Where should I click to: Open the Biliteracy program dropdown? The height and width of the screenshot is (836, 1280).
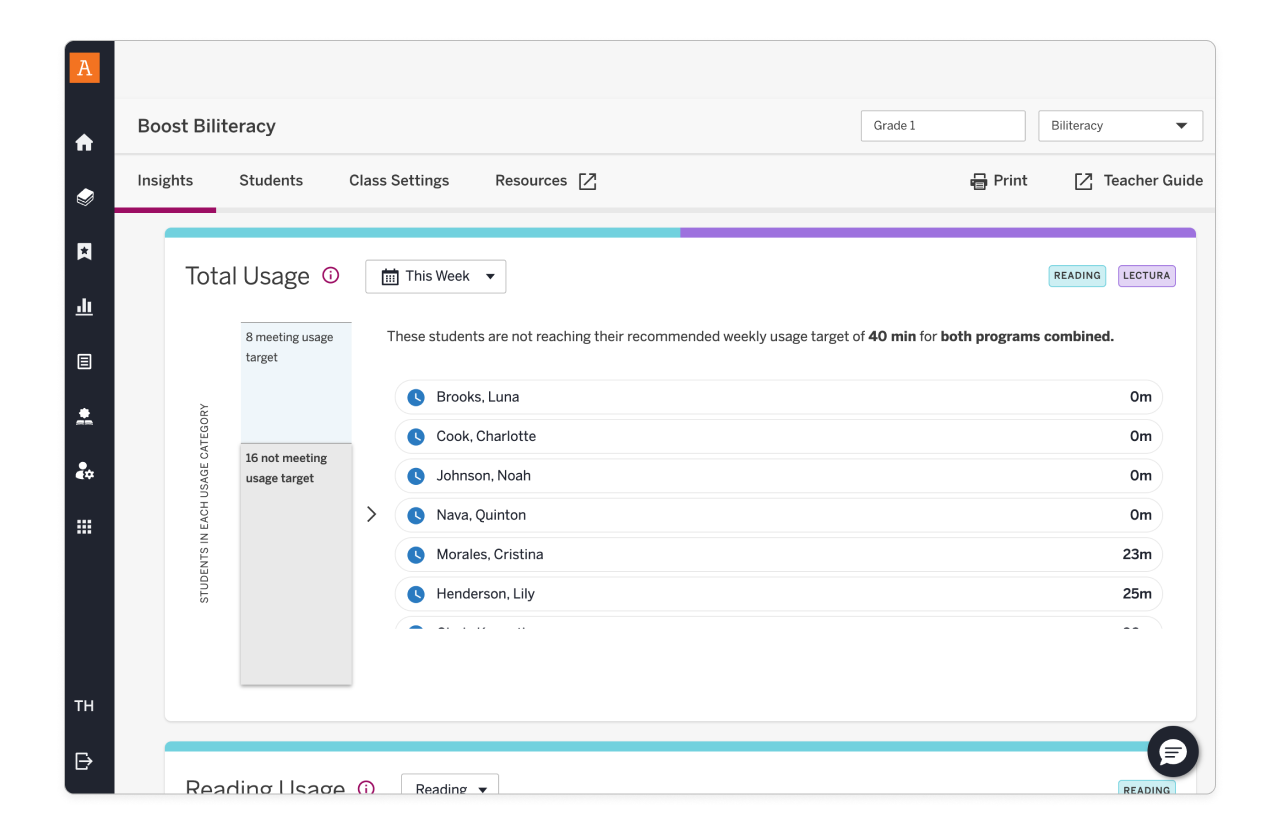coord(1120,126)
